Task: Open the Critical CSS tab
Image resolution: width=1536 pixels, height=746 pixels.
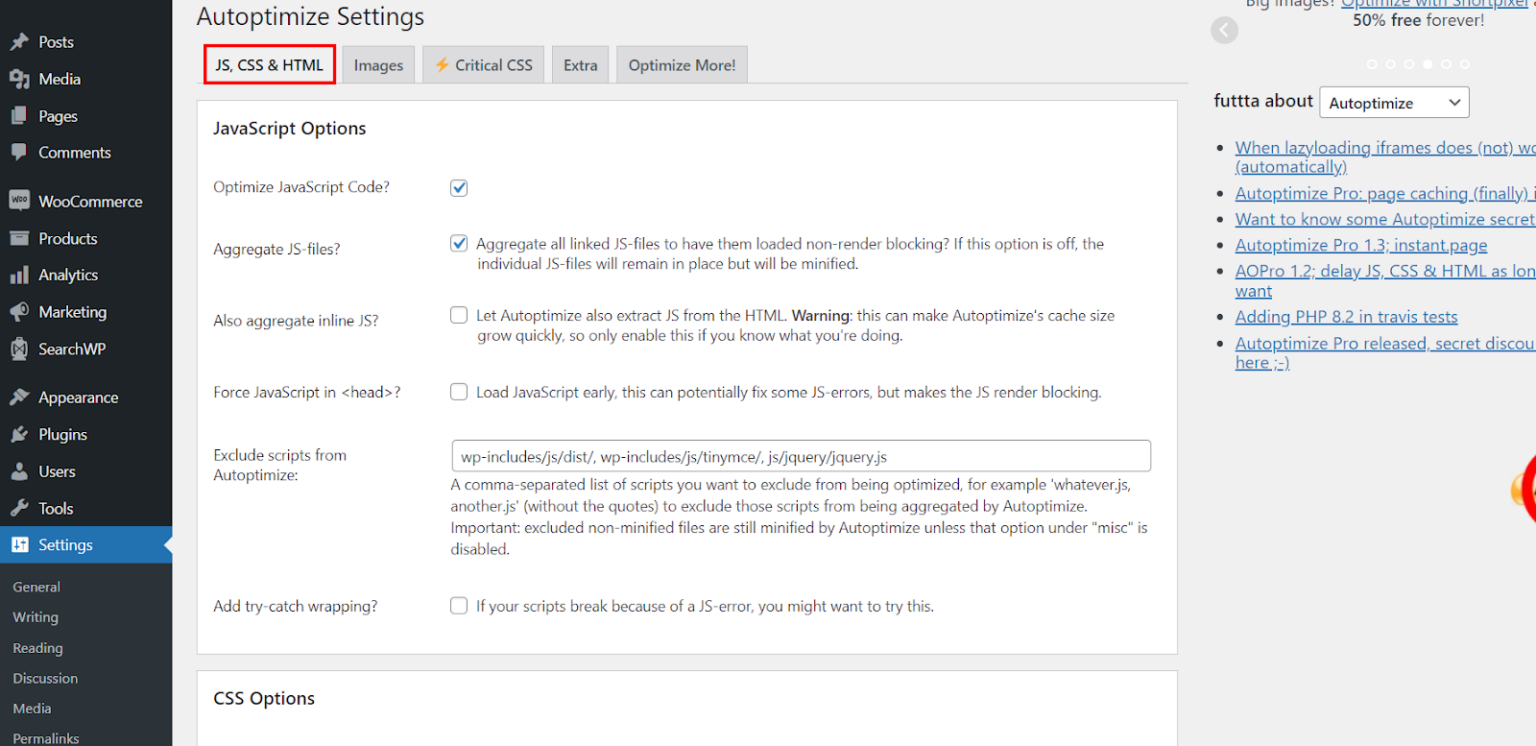Action: tap(483, 65)
